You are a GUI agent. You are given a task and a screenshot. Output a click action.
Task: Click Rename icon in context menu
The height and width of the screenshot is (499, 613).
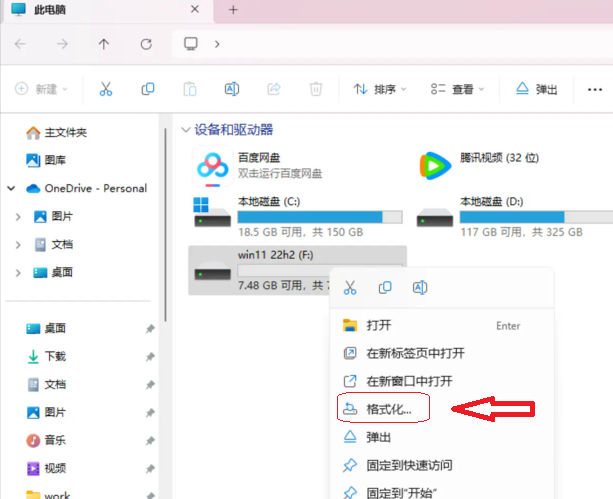(420, 287)
